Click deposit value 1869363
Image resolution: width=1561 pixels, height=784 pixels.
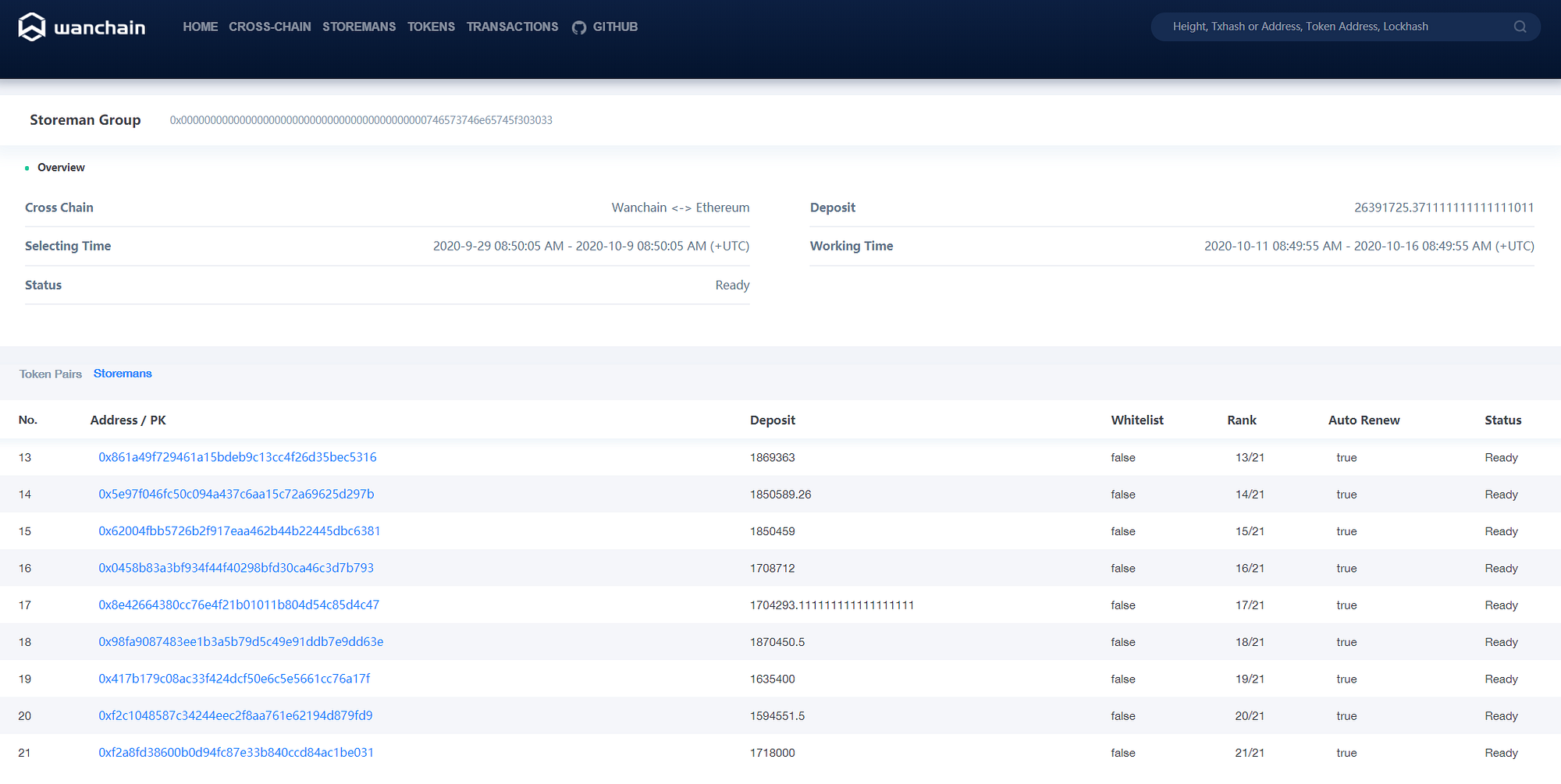tap(773, 458)
